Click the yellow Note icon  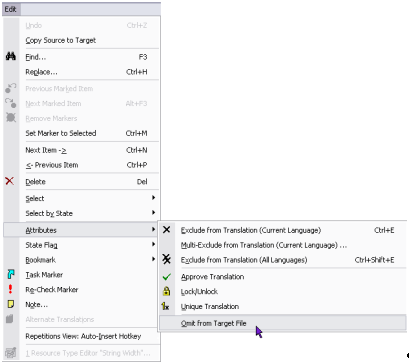coord(11,304)
